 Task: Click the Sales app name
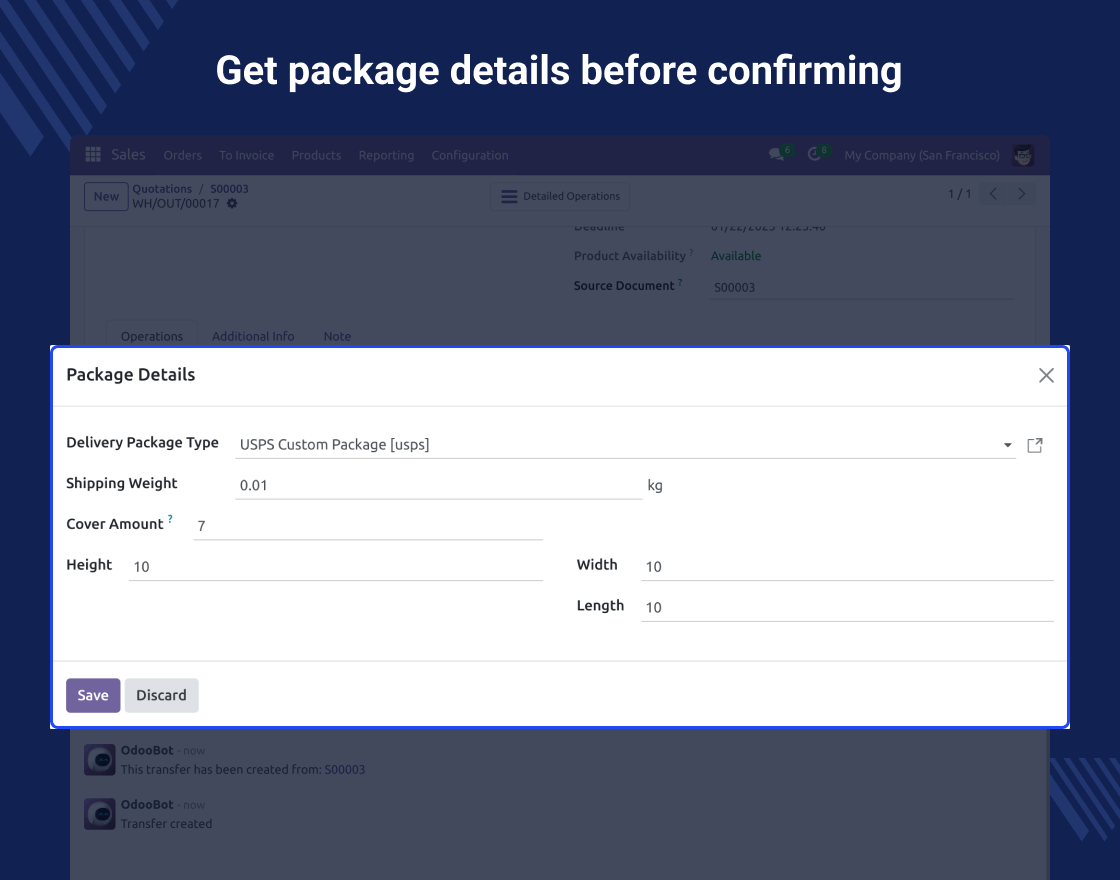click(128, 154)
